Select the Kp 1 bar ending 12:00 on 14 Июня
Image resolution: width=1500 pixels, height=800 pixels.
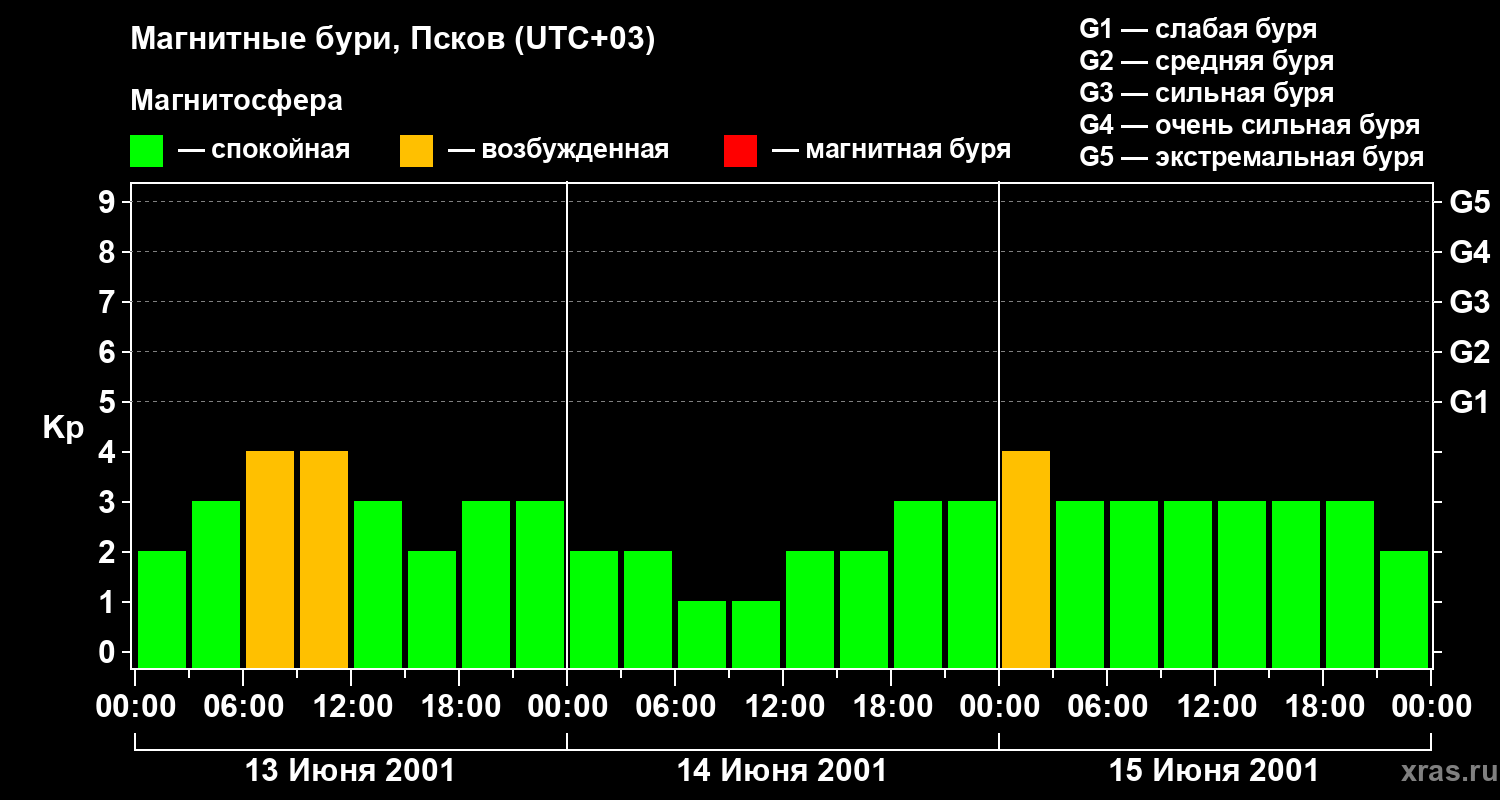pos(756,634)
